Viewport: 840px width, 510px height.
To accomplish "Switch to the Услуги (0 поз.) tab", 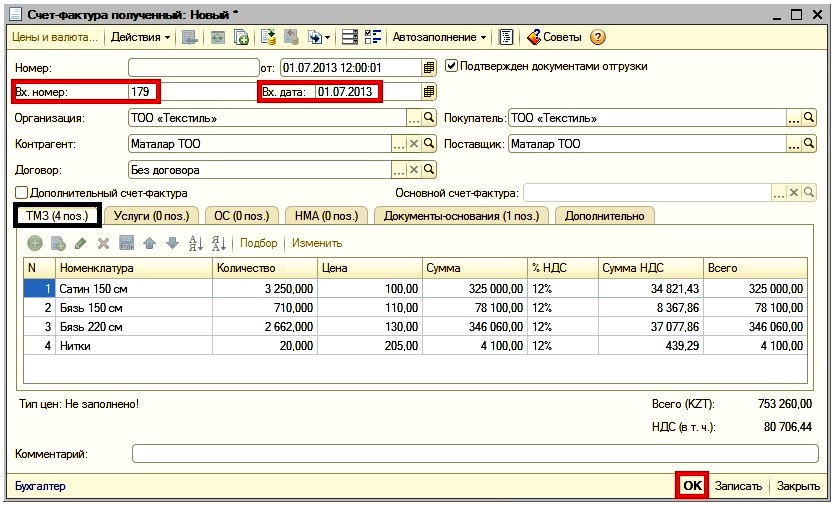I will click(x=153, y=215).
